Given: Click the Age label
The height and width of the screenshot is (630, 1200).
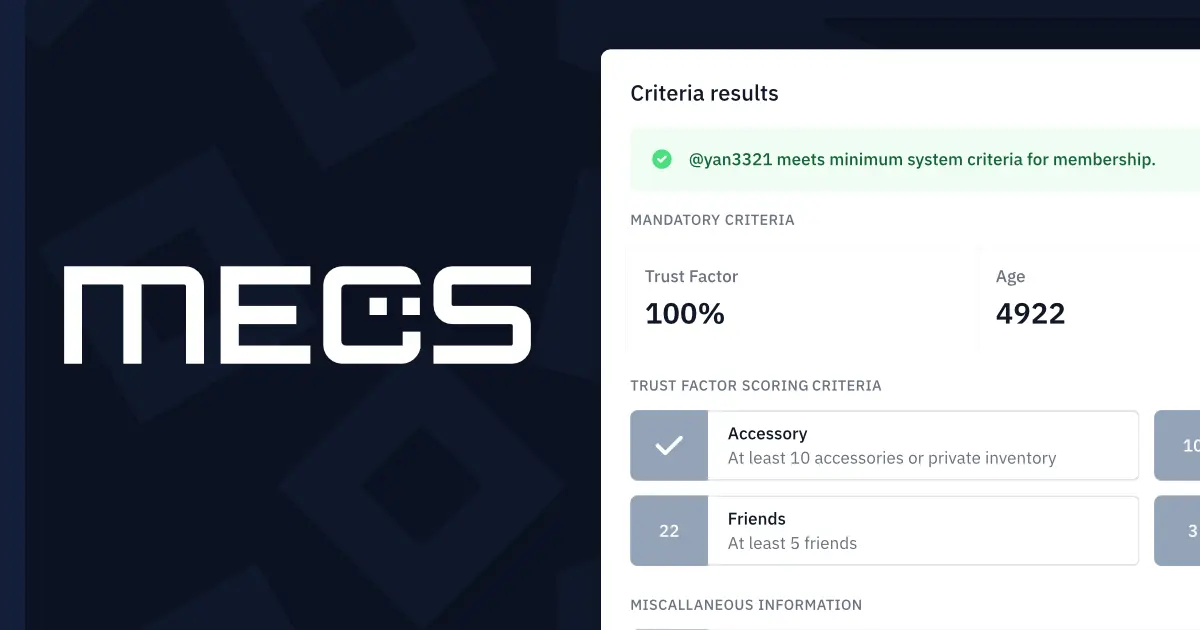Looking at the screenshot, I should point(1010,277).
